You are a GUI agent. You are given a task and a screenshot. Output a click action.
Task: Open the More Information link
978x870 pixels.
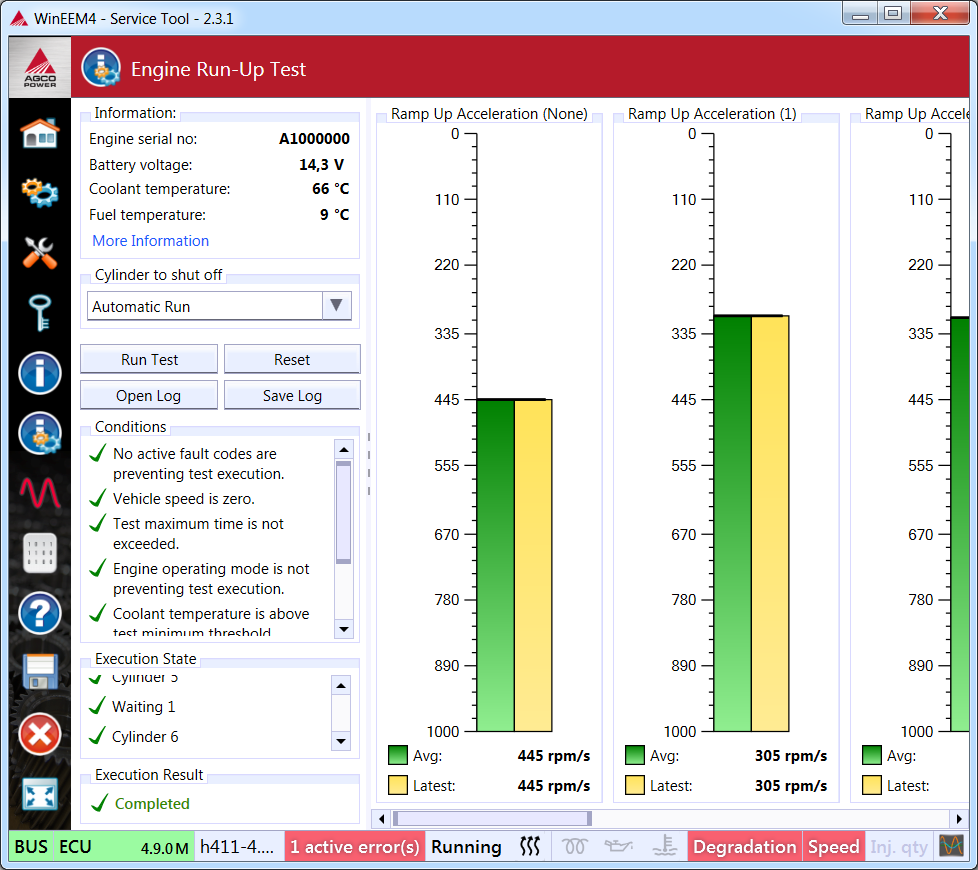pyautogui.click(x=150, y=241)
